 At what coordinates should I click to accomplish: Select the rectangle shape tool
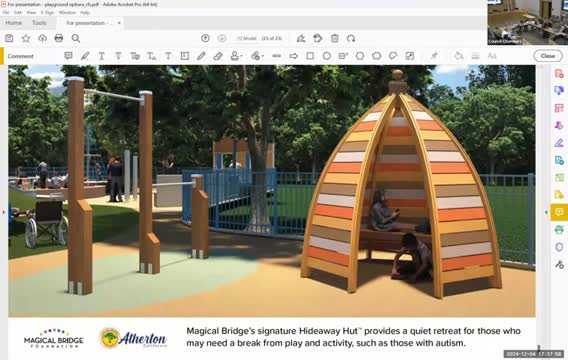click(x=310, y=56)
